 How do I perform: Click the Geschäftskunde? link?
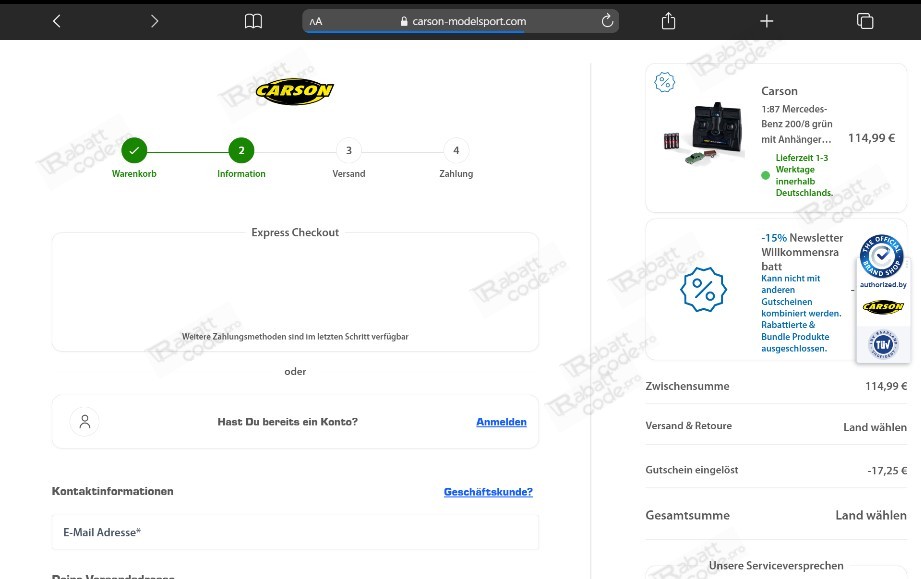488,492
